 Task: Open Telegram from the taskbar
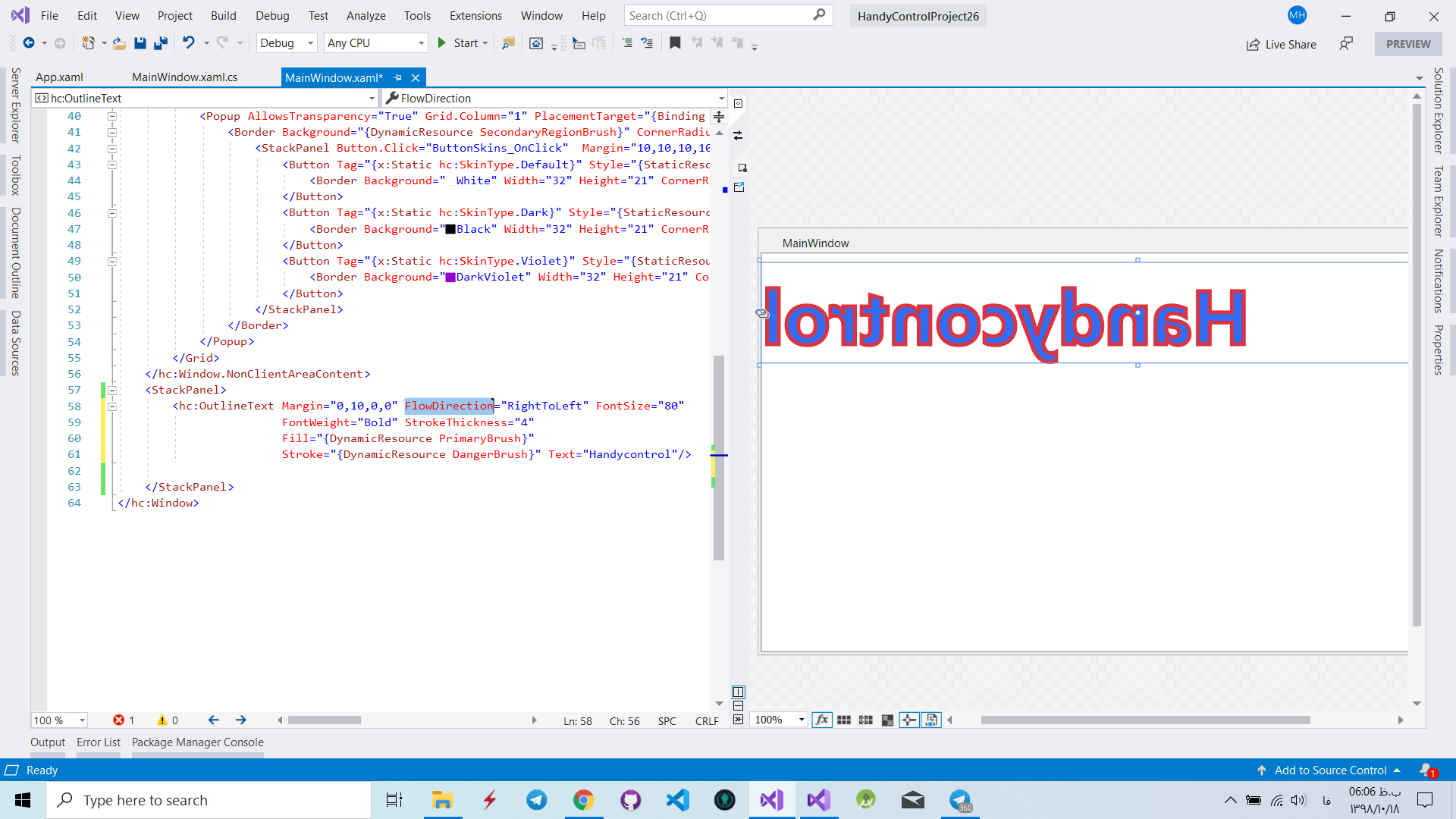pos(537,800)
